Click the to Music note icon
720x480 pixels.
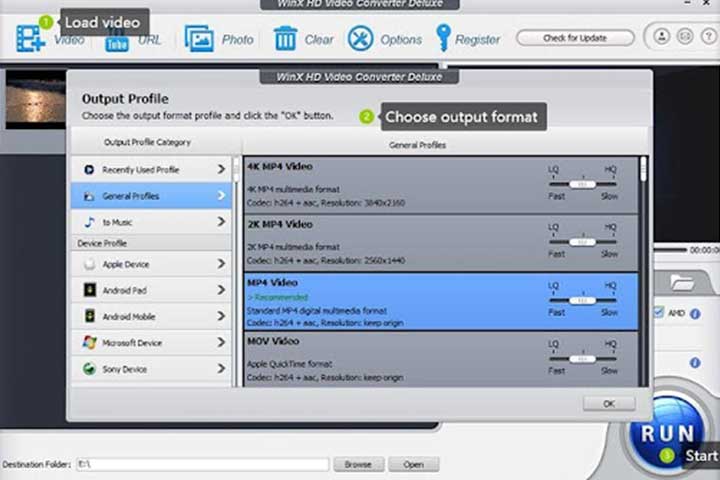[x=90, y=222]
